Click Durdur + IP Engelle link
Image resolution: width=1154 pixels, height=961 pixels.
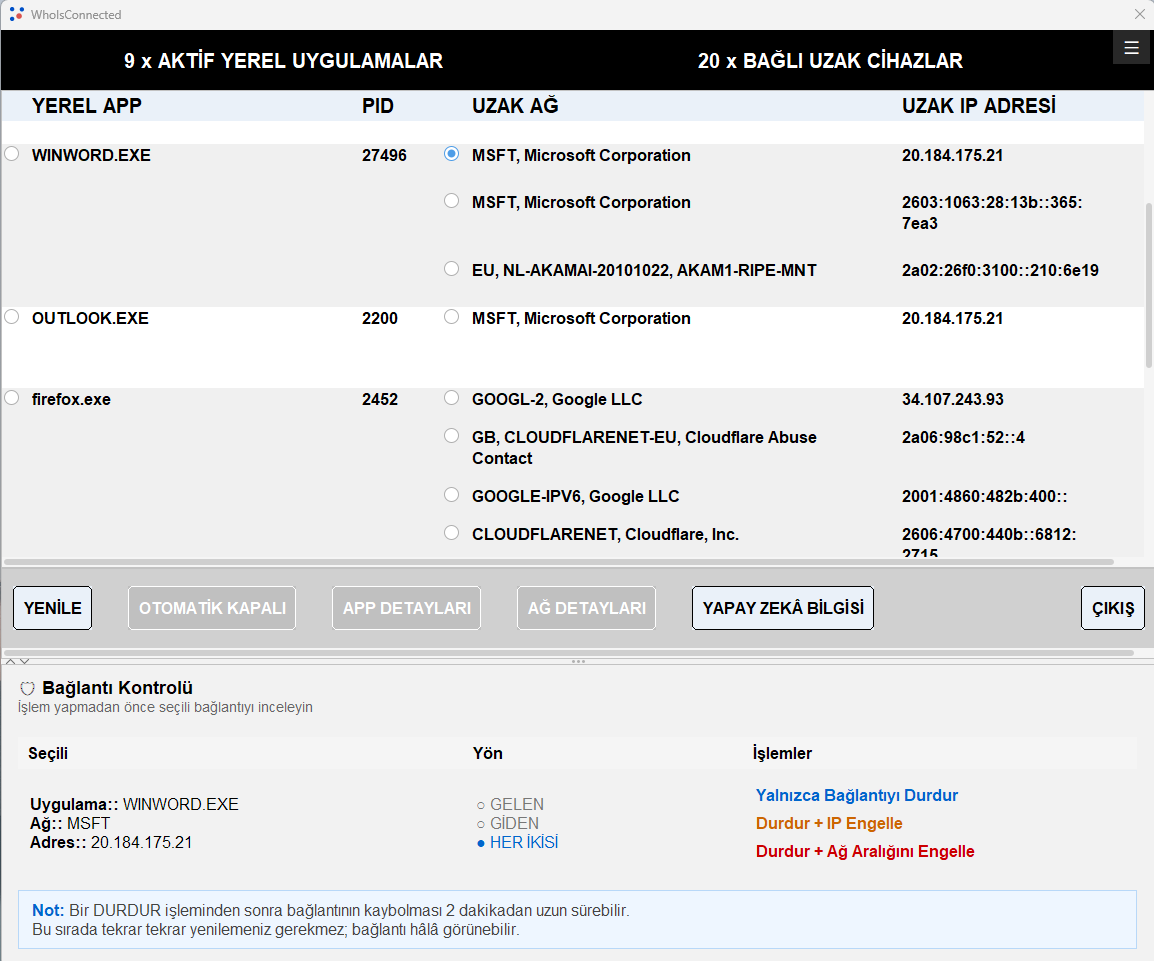[829, 823]
